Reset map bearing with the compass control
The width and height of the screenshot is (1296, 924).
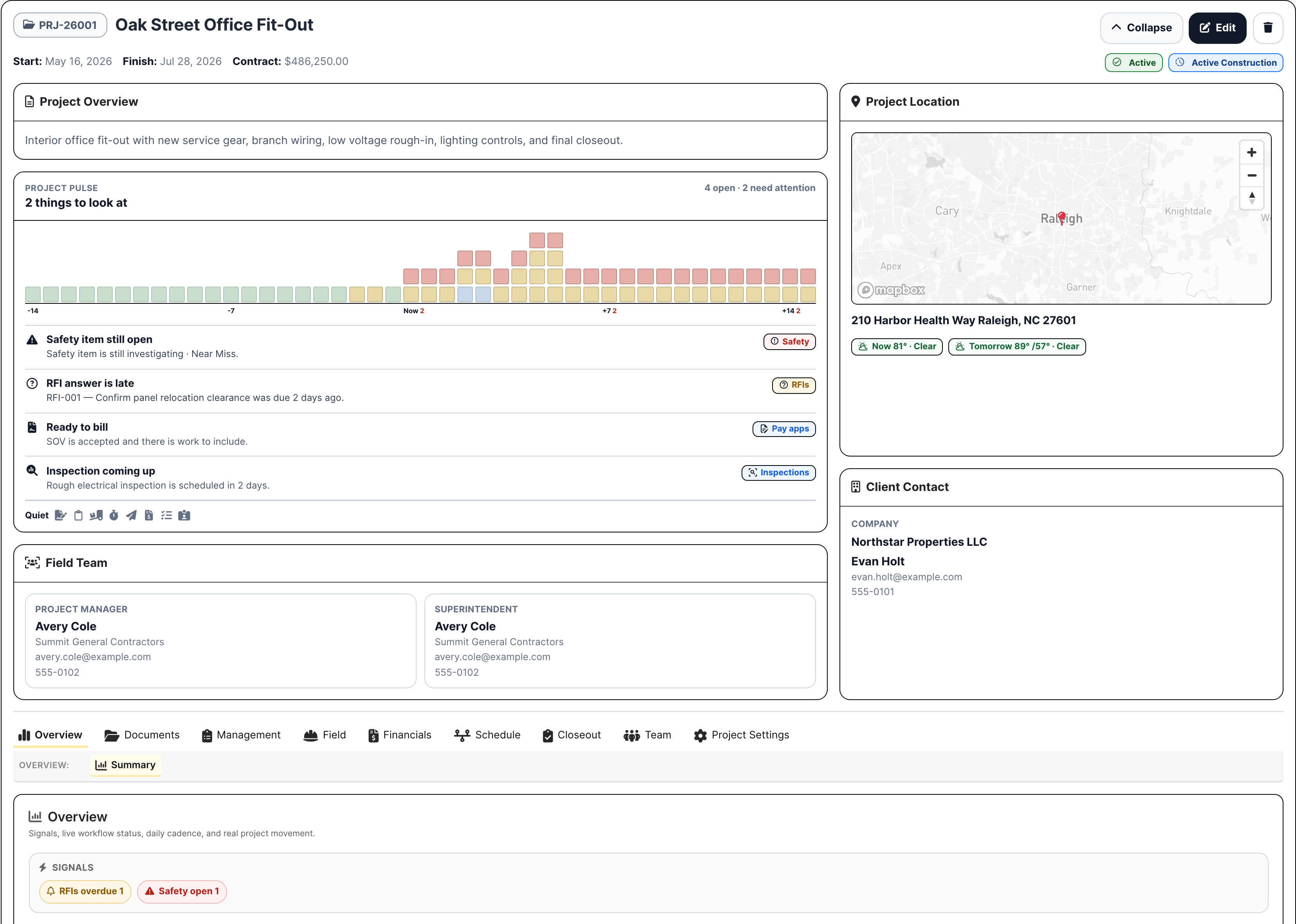[x=1252, y=198]
